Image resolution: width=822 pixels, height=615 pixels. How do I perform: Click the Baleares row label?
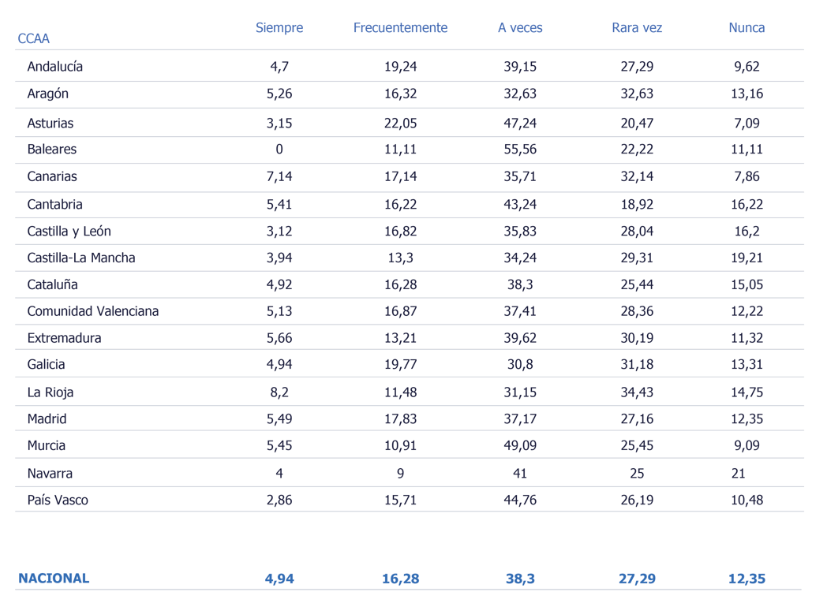point(52,149)
